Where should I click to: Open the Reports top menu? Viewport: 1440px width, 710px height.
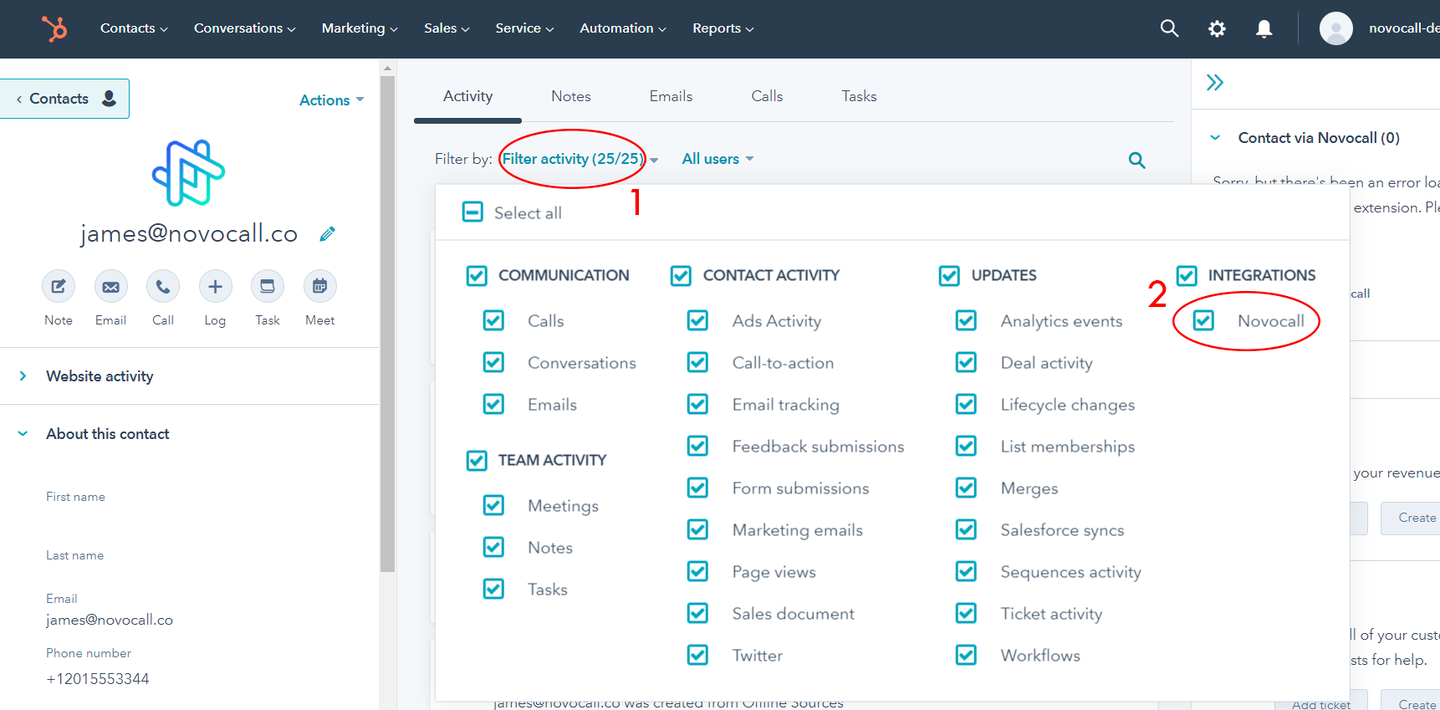(x=723, y=29)
